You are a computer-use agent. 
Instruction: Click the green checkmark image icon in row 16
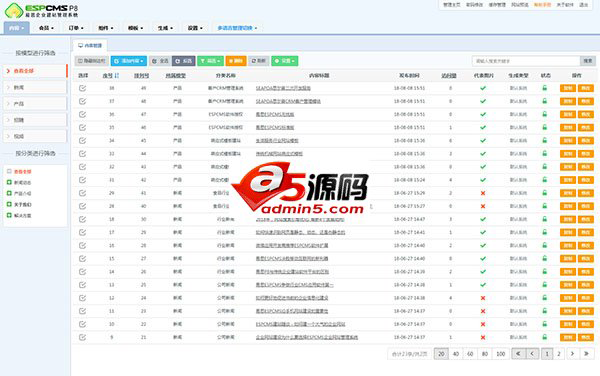(483, 246)
